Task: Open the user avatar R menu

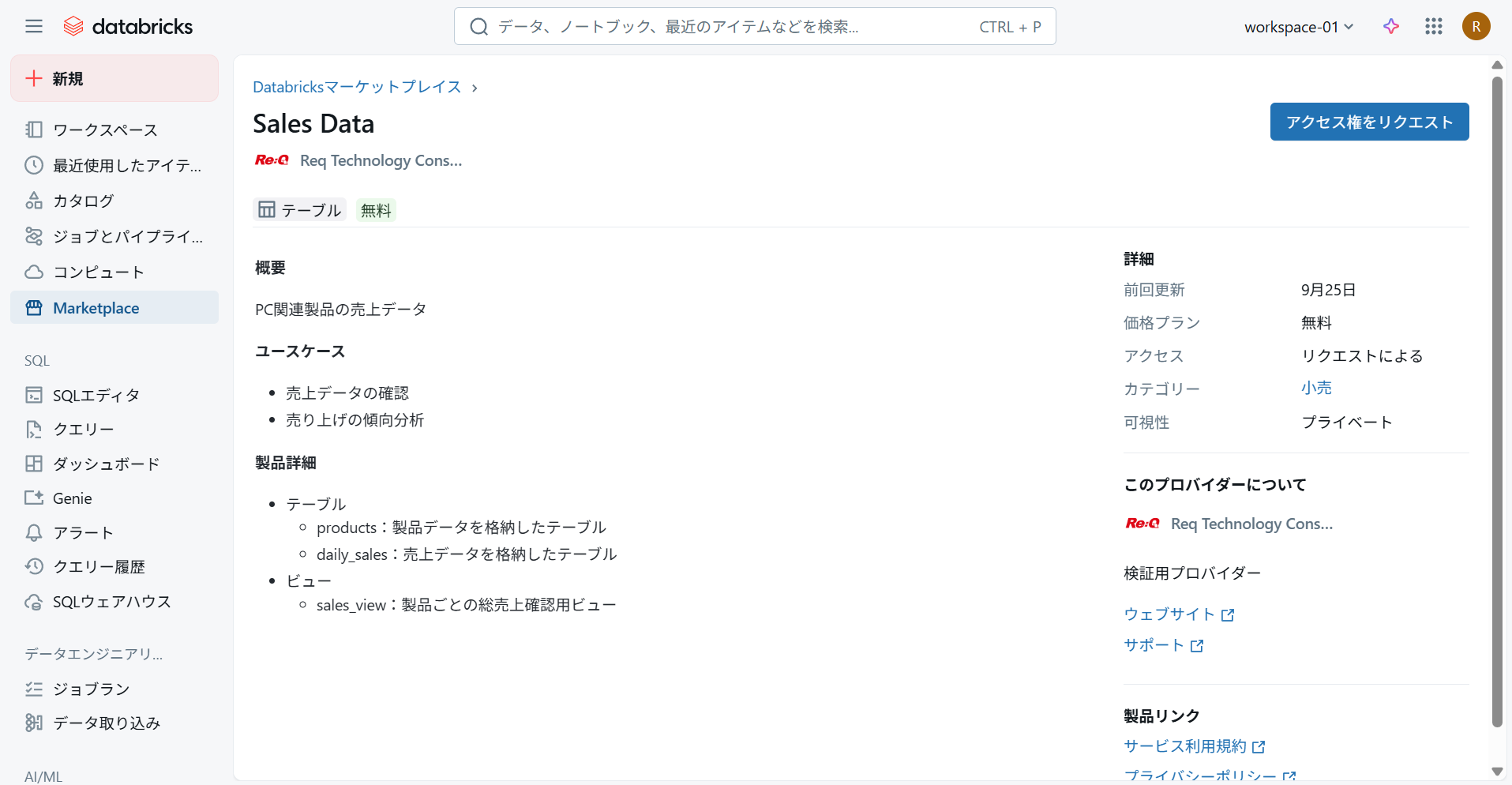Action: tap(1476, 27)
